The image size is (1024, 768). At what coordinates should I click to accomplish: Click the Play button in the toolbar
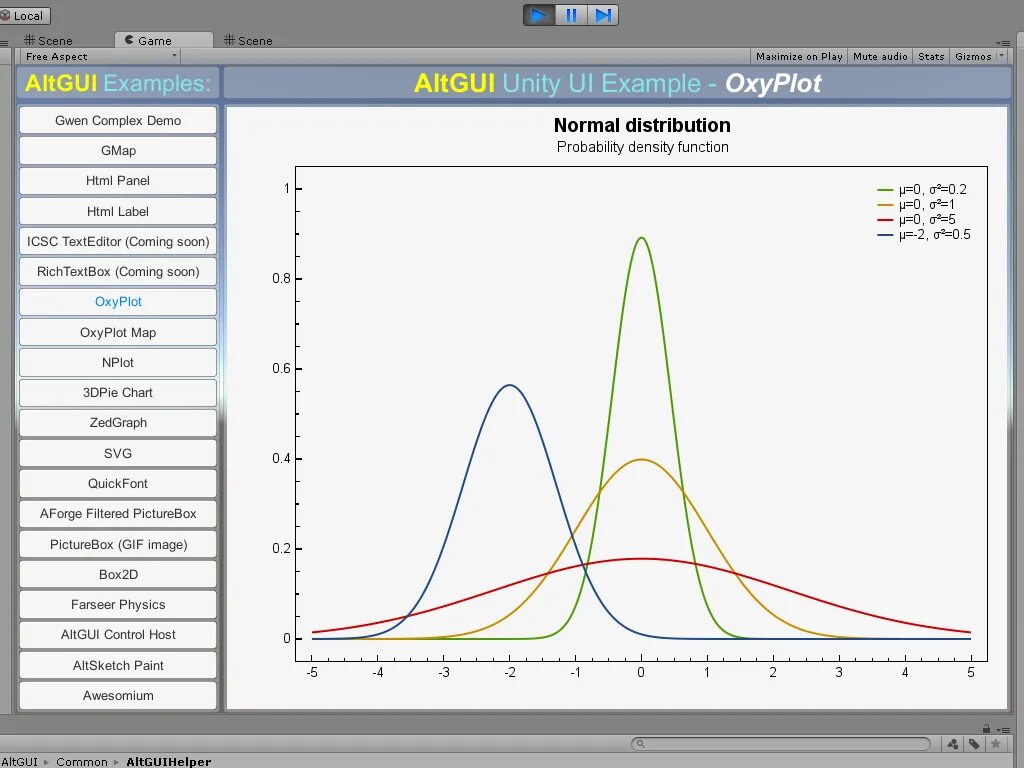539,15
